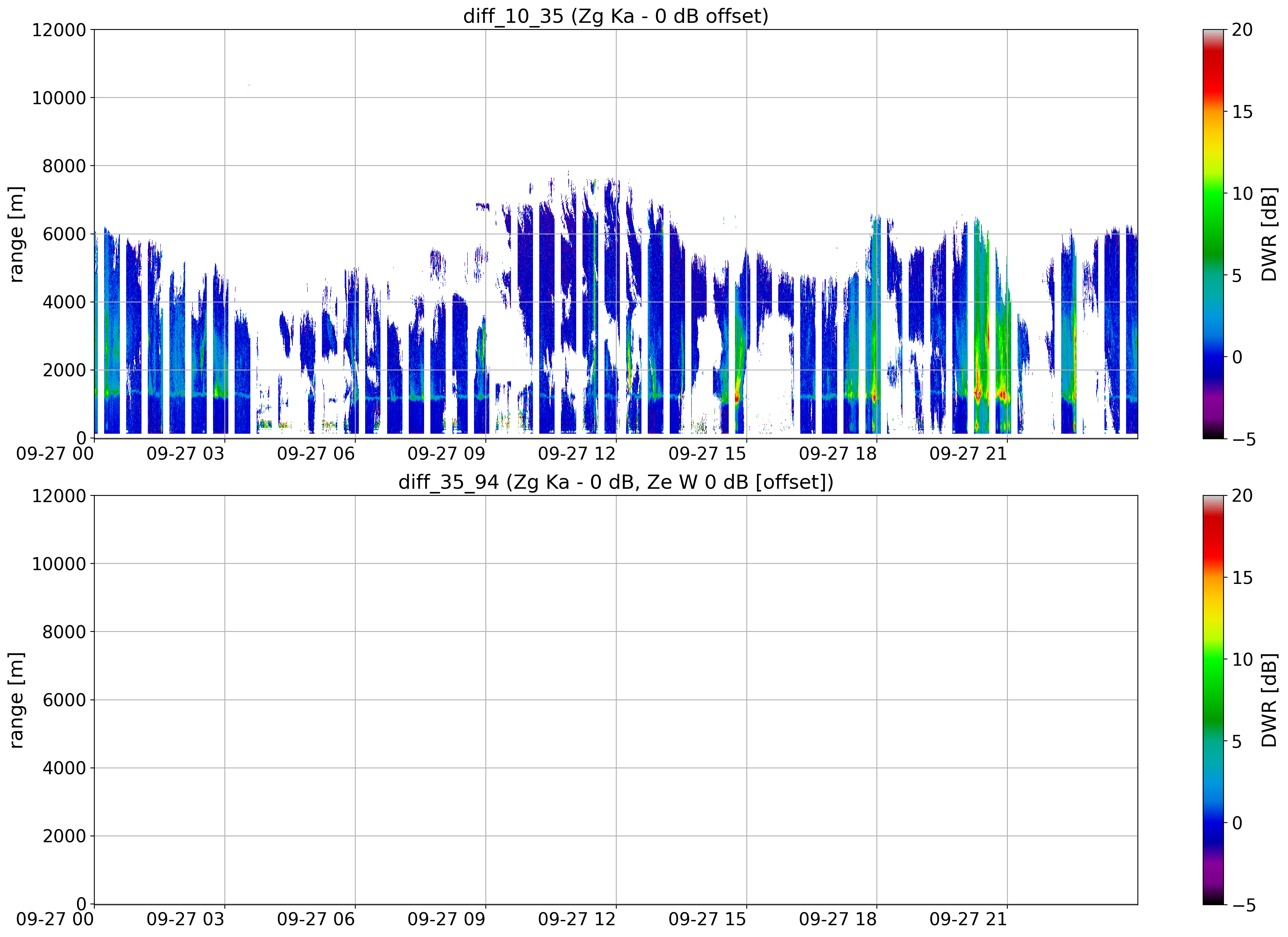
Task: Click the 10000 tick on diff_35_94 range axis
Action: [59, 564]
